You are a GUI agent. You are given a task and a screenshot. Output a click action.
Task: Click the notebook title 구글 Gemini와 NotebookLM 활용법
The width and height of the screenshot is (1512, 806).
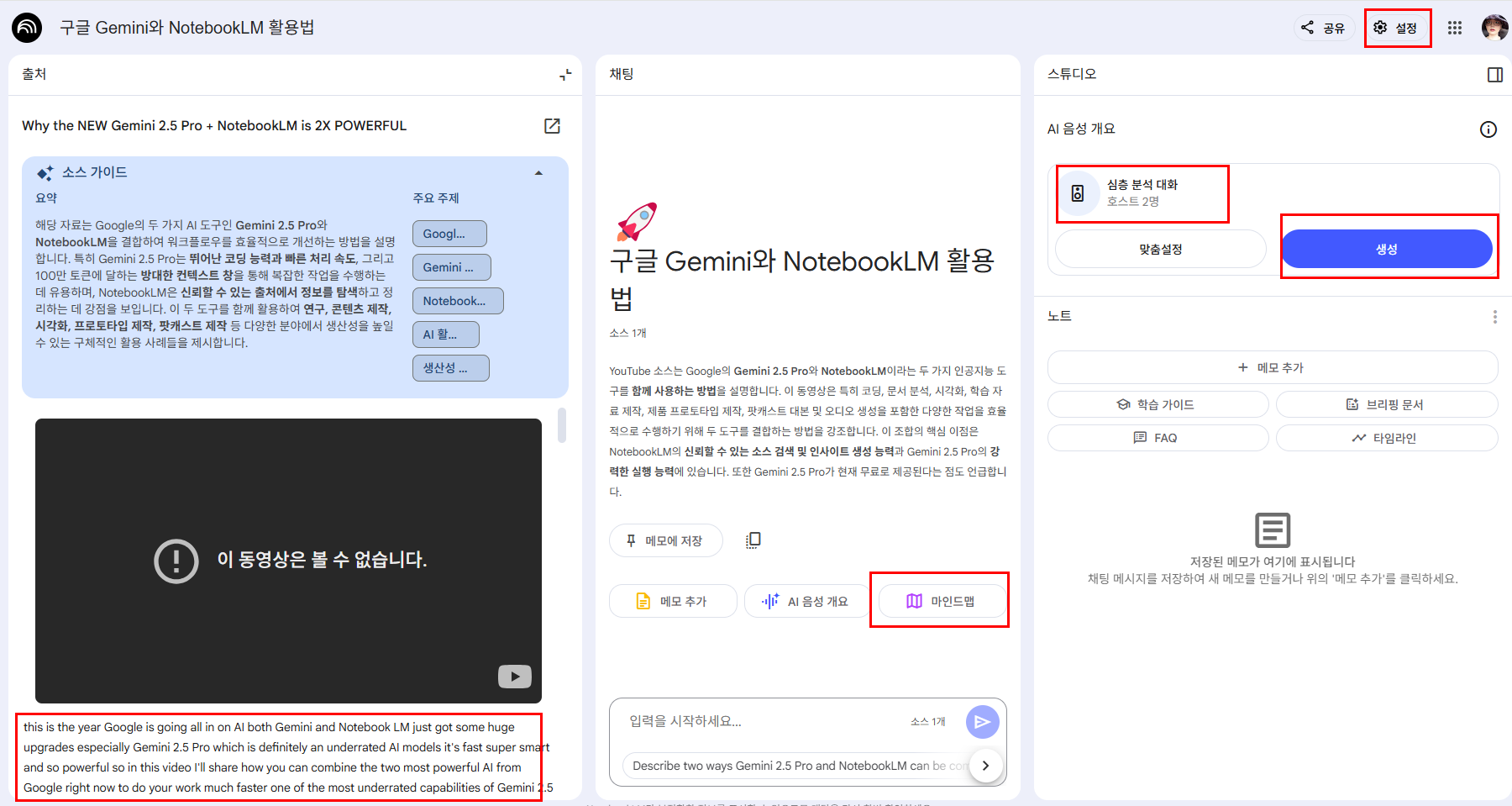[186, 28]
